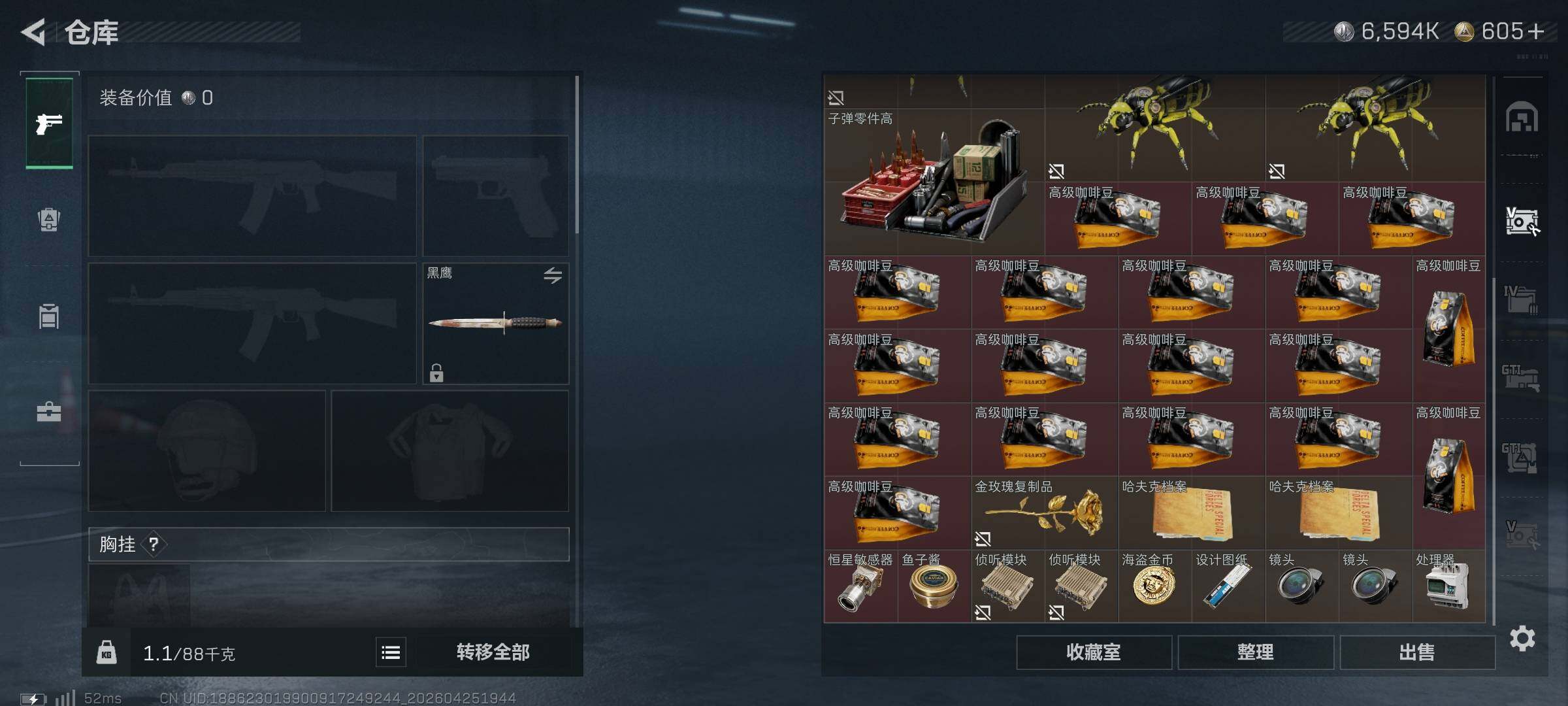Image resolution: width=1568 pixels, height=706 pixels.
Task: Click the swap arrows on 黑鹰 knife slot
Action: point(553,275)
